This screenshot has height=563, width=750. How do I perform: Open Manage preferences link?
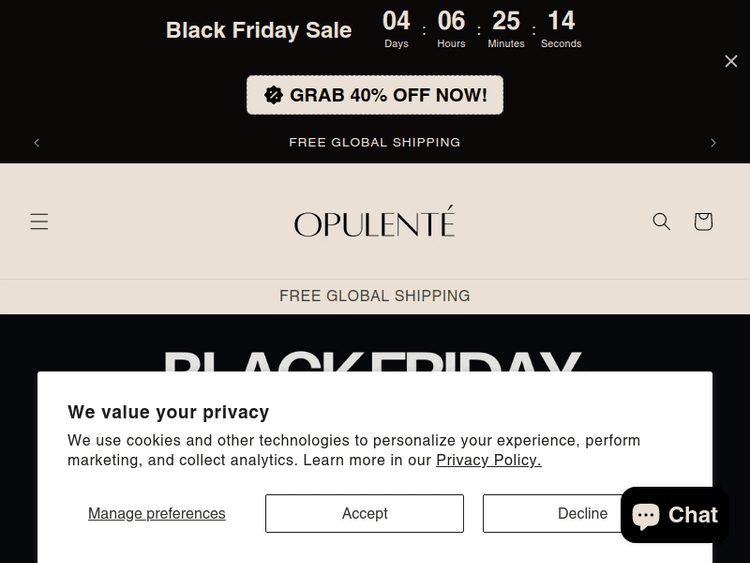pyautogui.click(x=157, y=513)
